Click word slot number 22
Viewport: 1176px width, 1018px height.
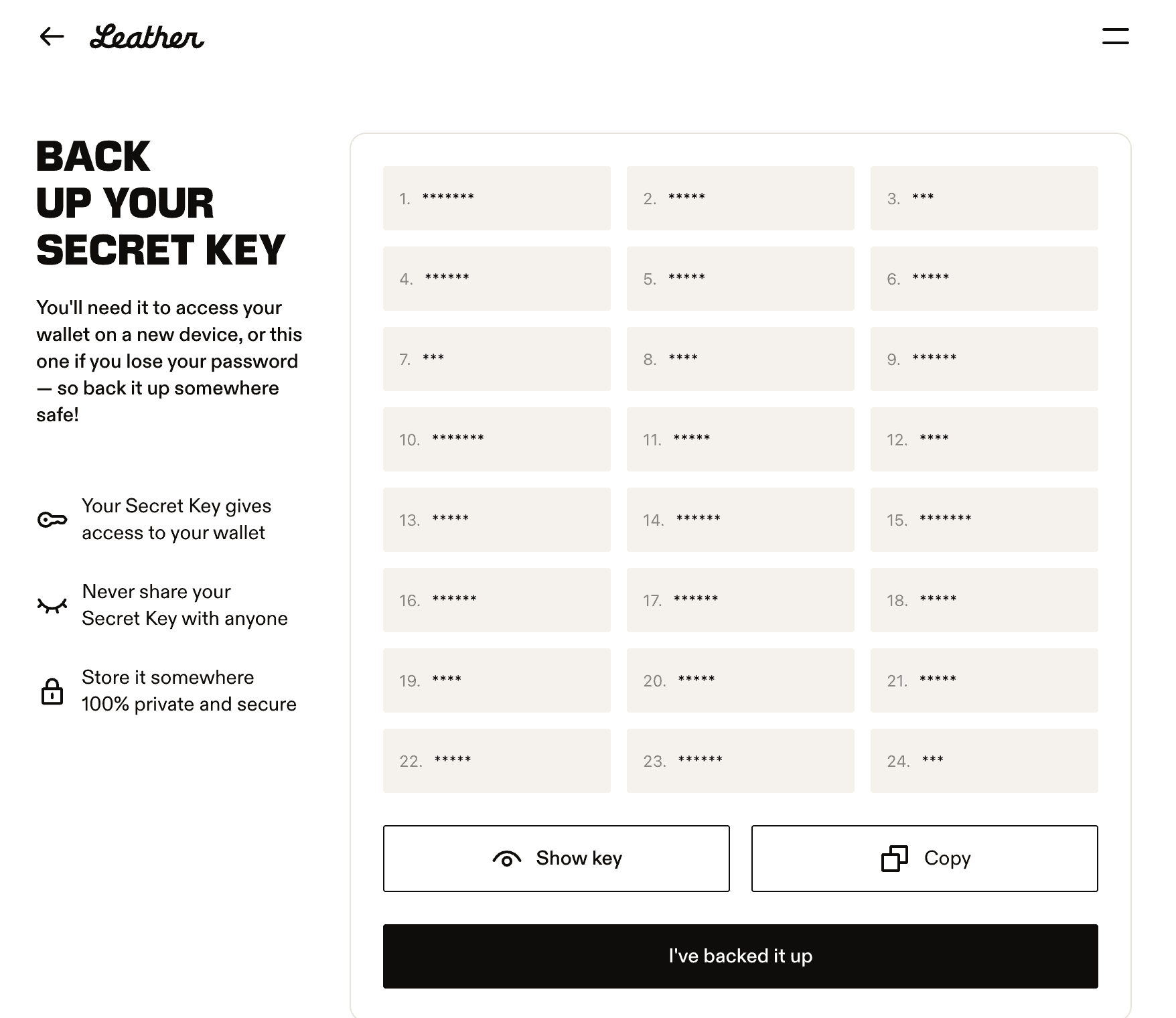point(496,761)
